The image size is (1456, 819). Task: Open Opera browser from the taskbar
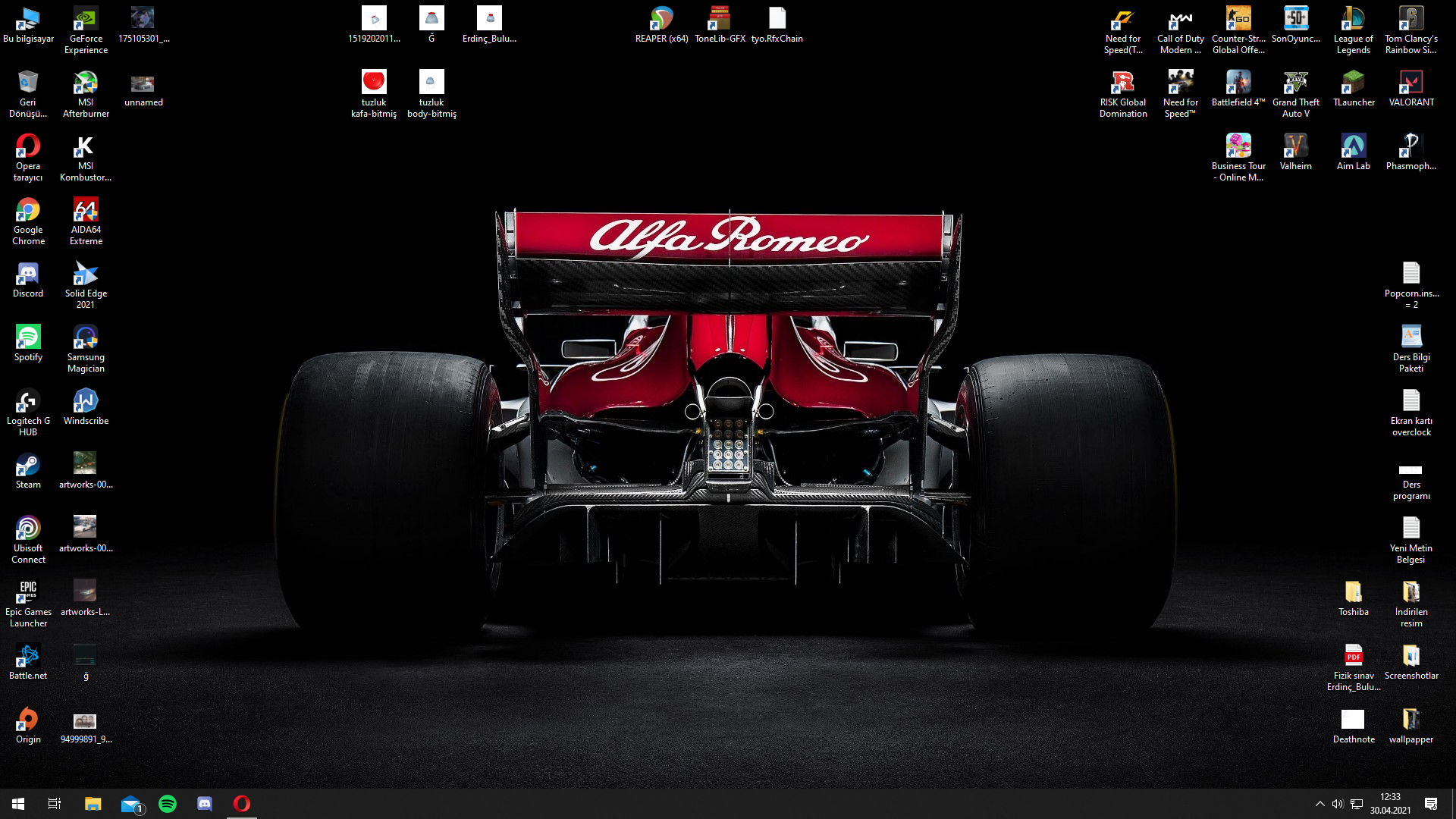[241, 803]
